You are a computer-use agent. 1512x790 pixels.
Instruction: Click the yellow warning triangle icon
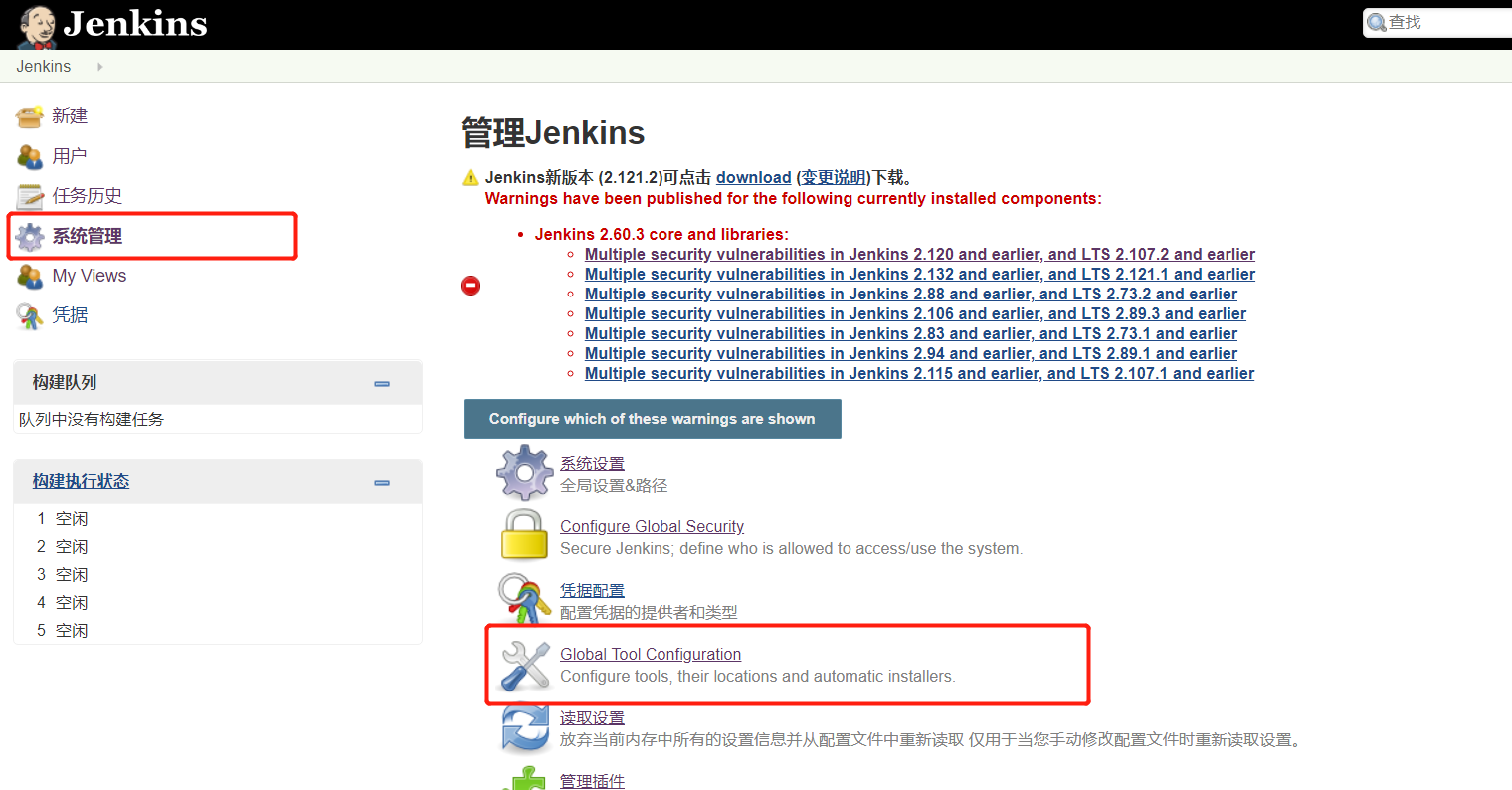[471, 178]
